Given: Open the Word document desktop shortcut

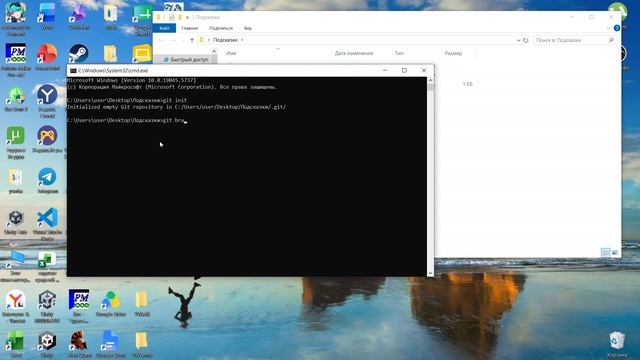Looking at the screenshot, I should [x=47, y=13].
